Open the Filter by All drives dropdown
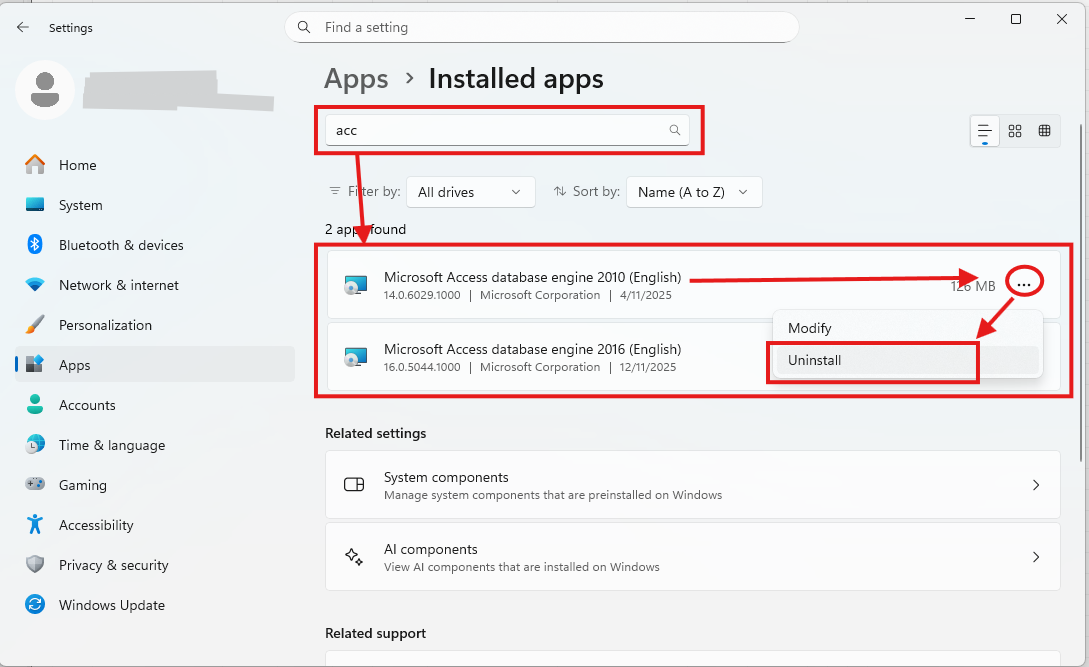Viewport: 1089px width, 667px height. 470,192
